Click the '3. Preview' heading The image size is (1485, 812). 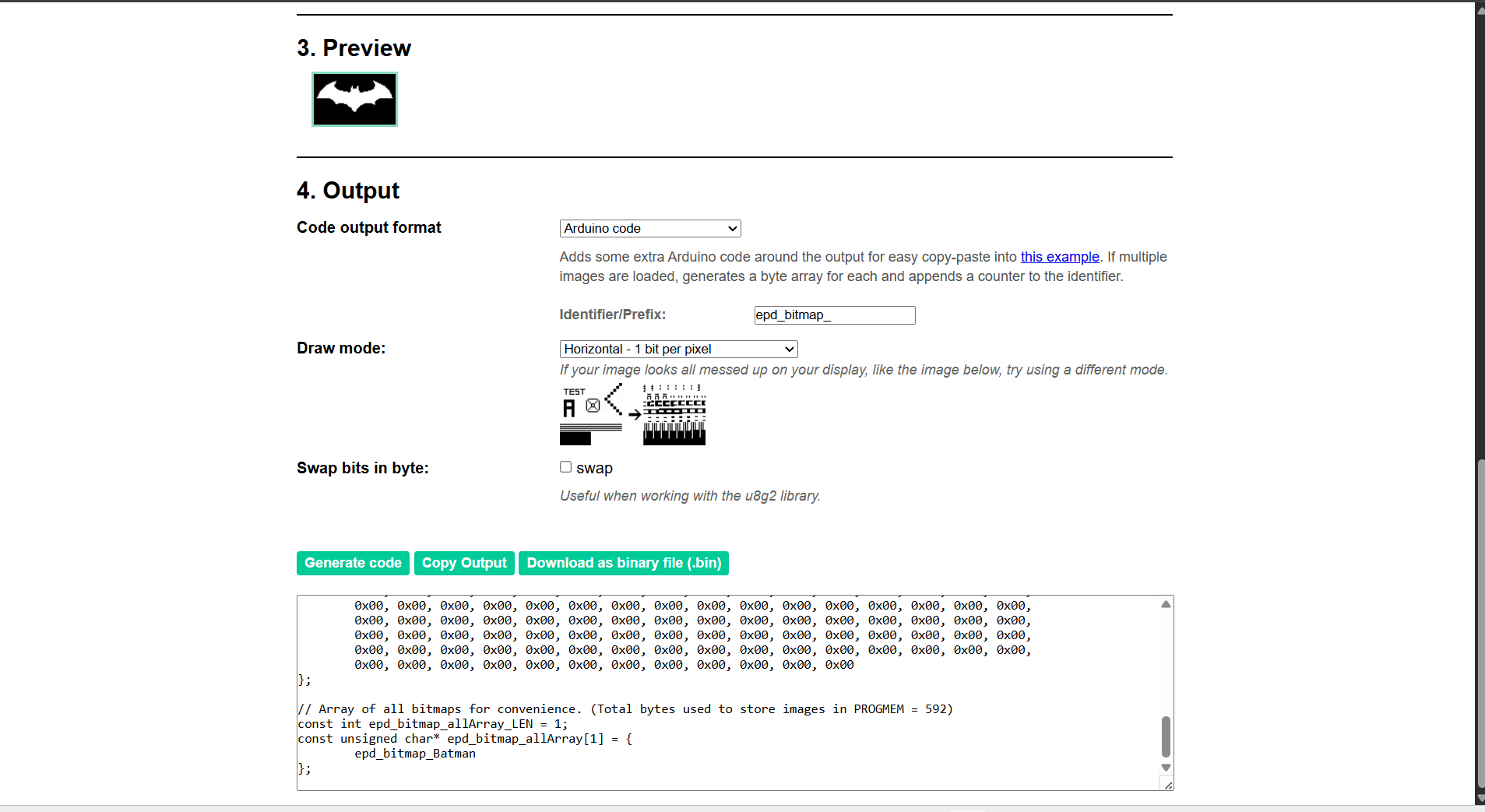[x=354, y=48]
